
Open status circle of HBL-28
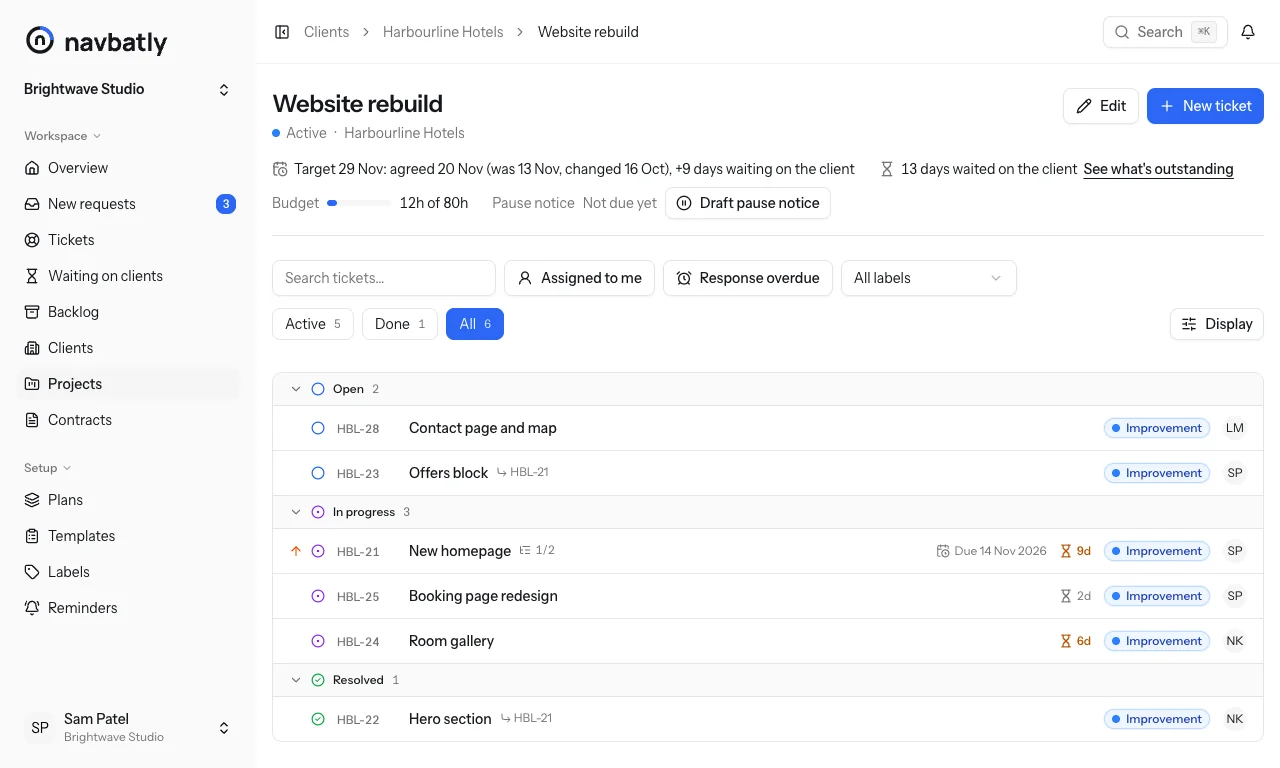(318, 428)
